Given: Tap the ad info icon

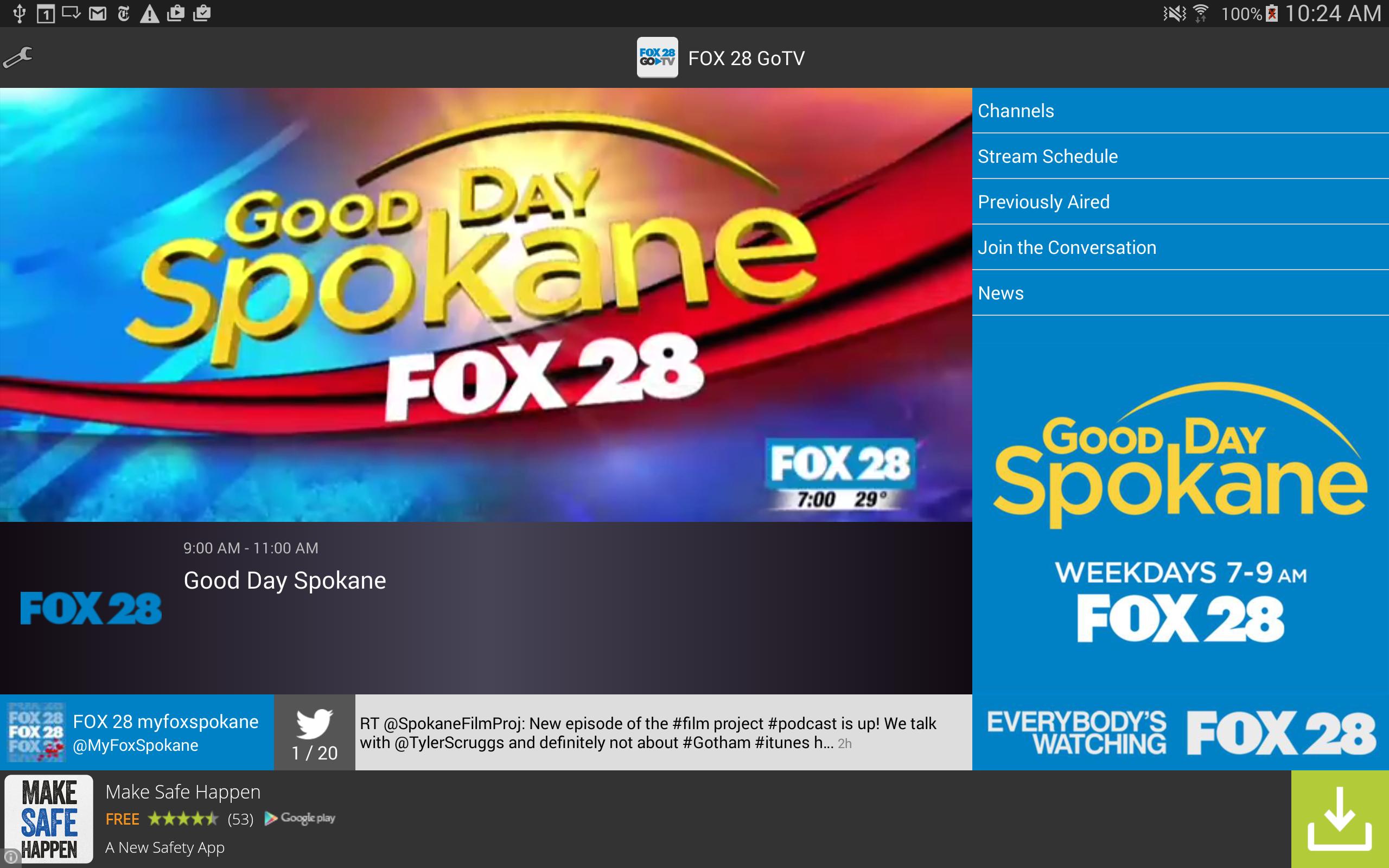Looking at the screenshot, I should (10, 858).
